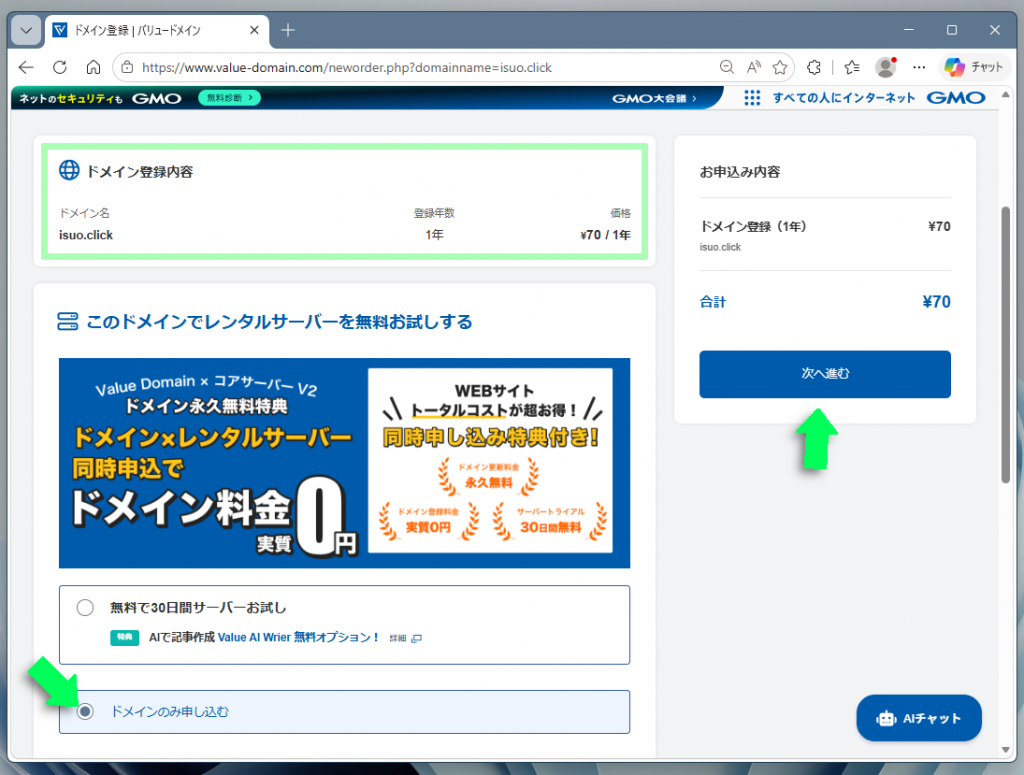The height and width of the screenshot is (775, 1024).
Task: Click the server icon beside rental heading
Action: tap(67, 321)
